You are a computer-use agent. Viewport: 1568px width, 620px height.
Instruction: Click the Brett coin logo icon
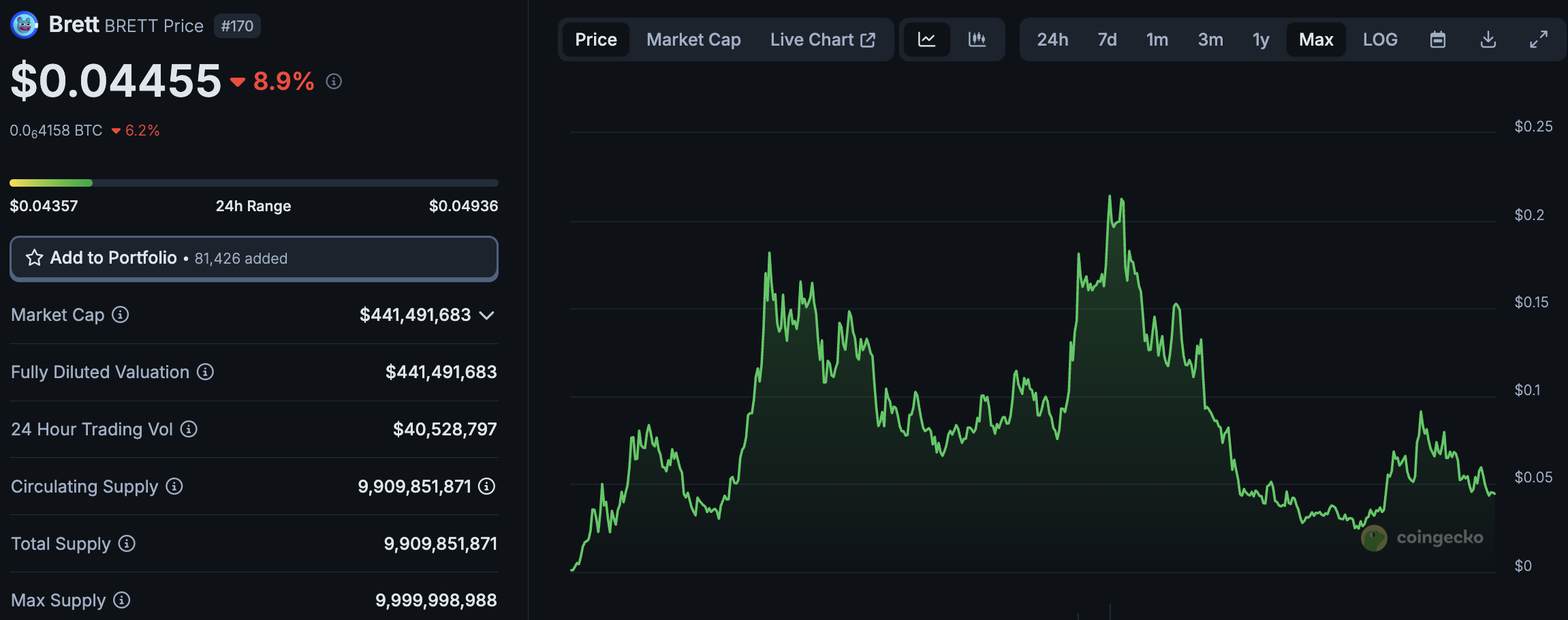click(x=25, y=25)
